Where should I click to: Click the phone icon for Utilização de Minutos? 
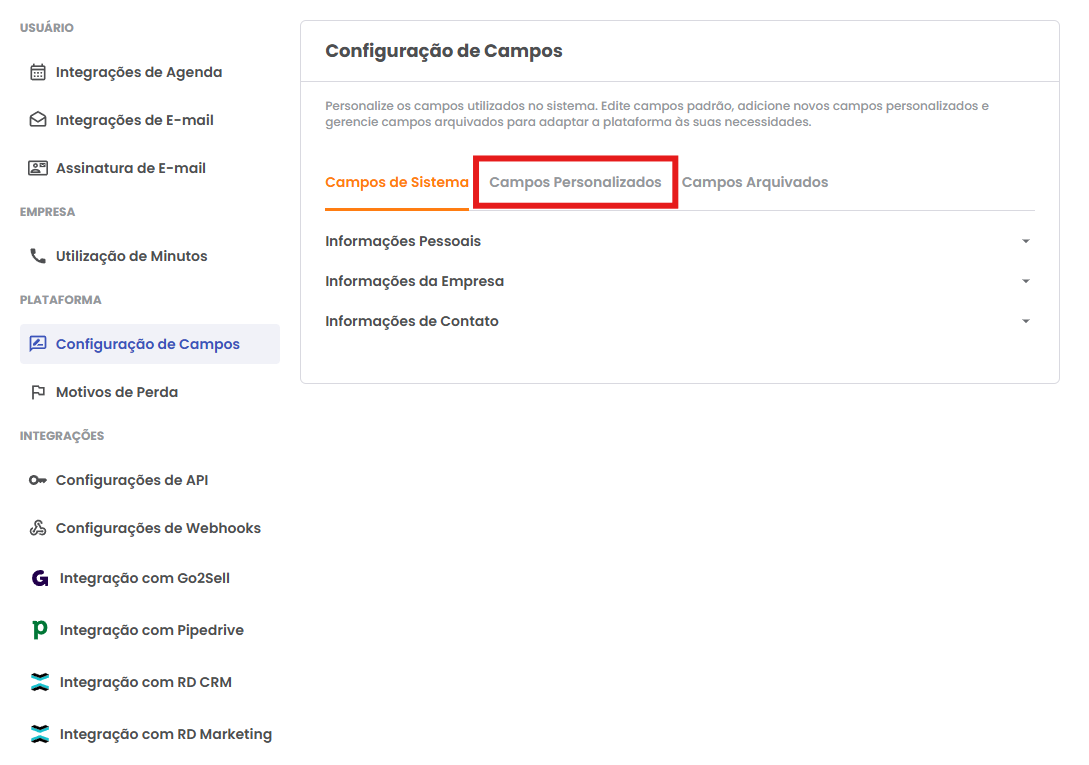click(38, 256)
